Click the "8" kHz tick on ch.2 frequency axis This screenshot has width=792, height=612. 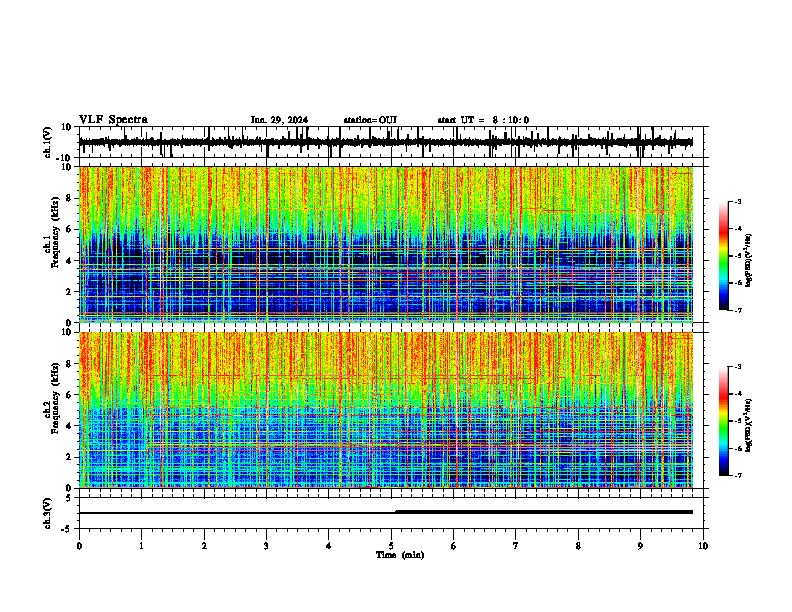tap(69, 364)
